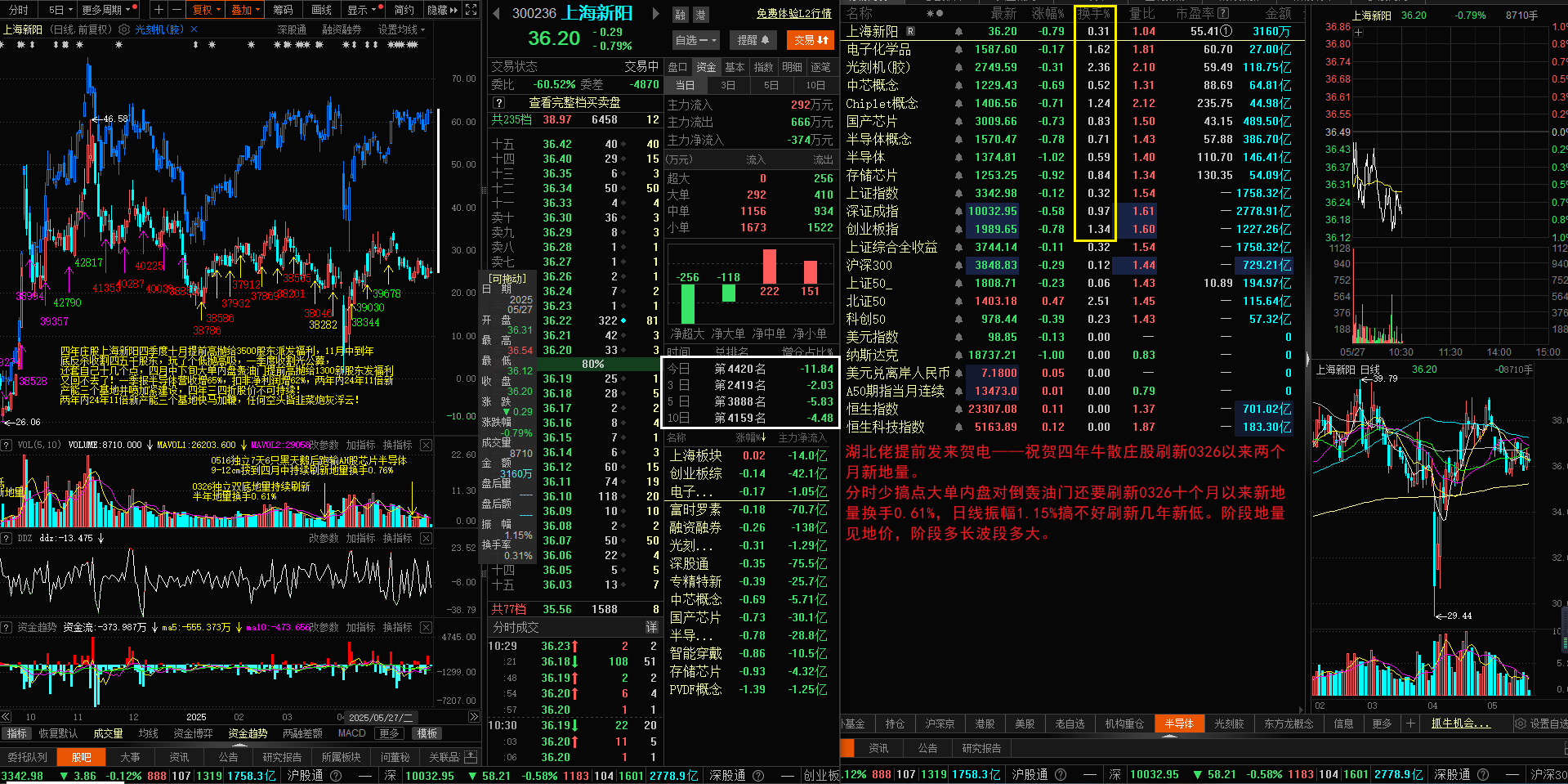Toggle alert bell on 恒生科技指数 row

point(958,427)
